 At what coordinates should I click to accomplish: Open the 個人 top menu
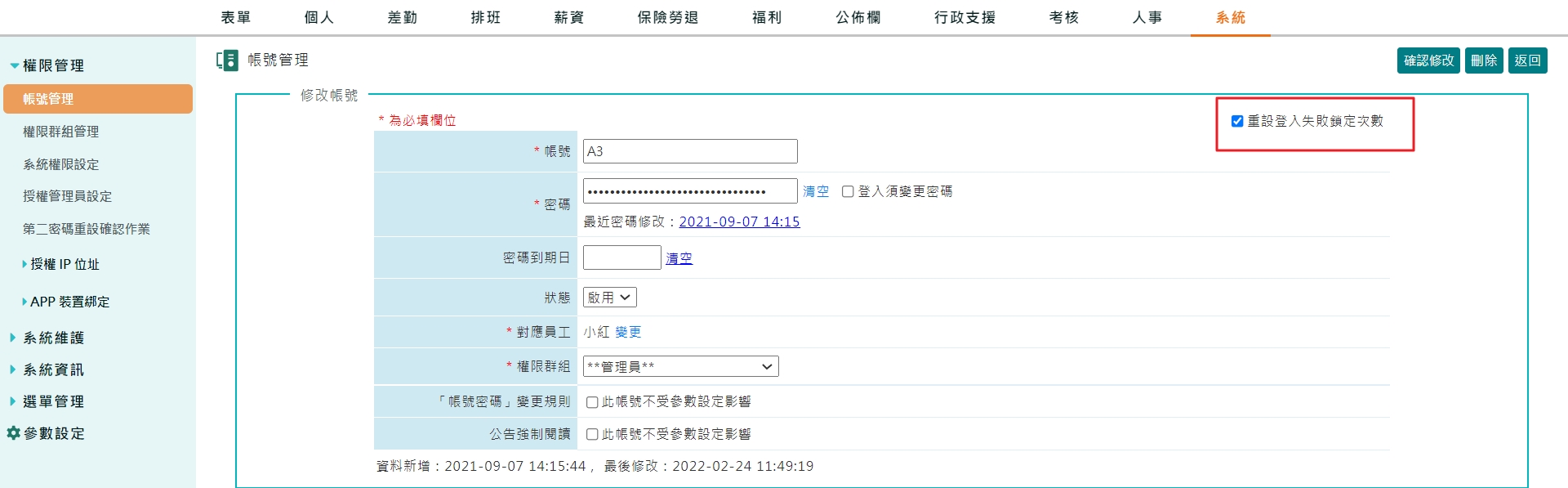point(319,17)
